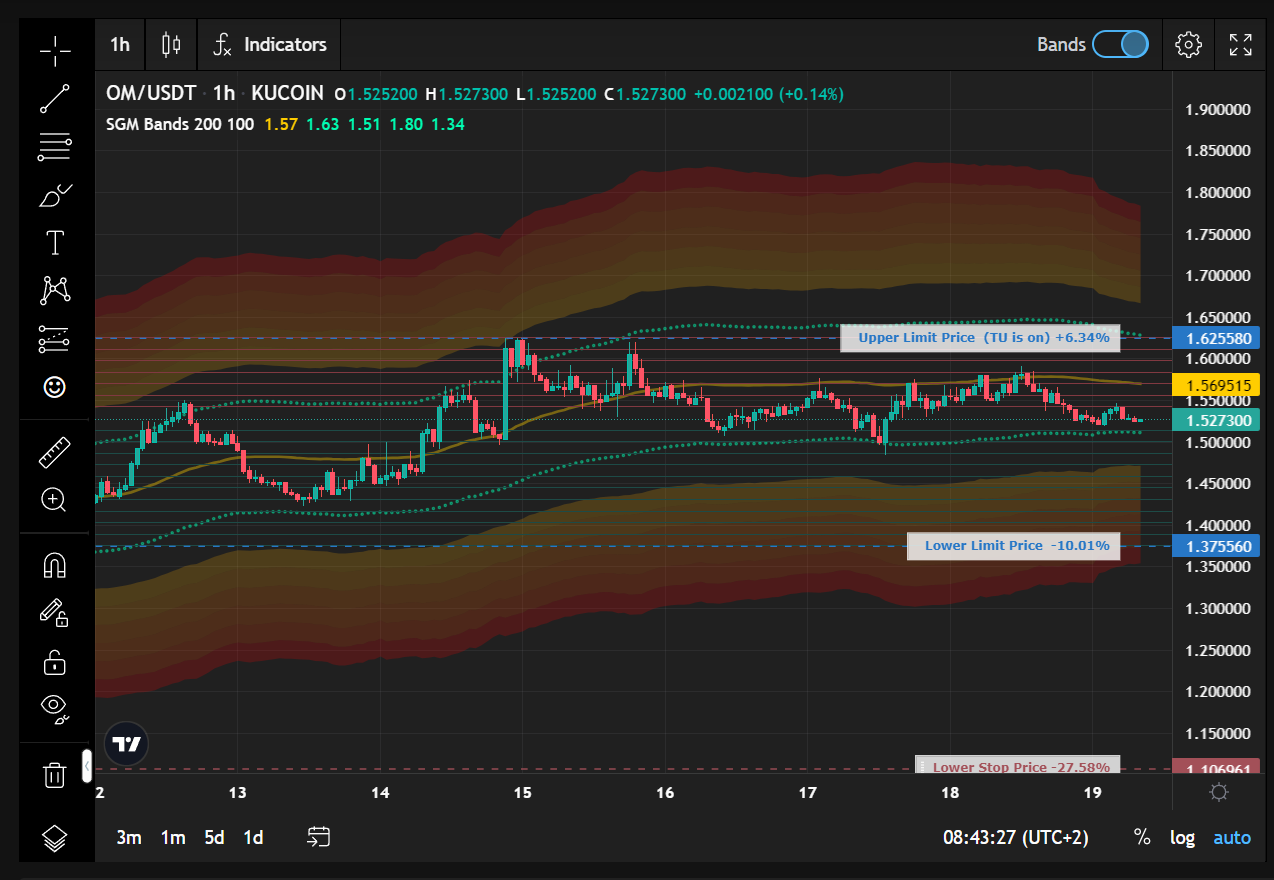1274x880 pixels.
Task: Enable log scale on price axis
Action: coord(1182,837)
